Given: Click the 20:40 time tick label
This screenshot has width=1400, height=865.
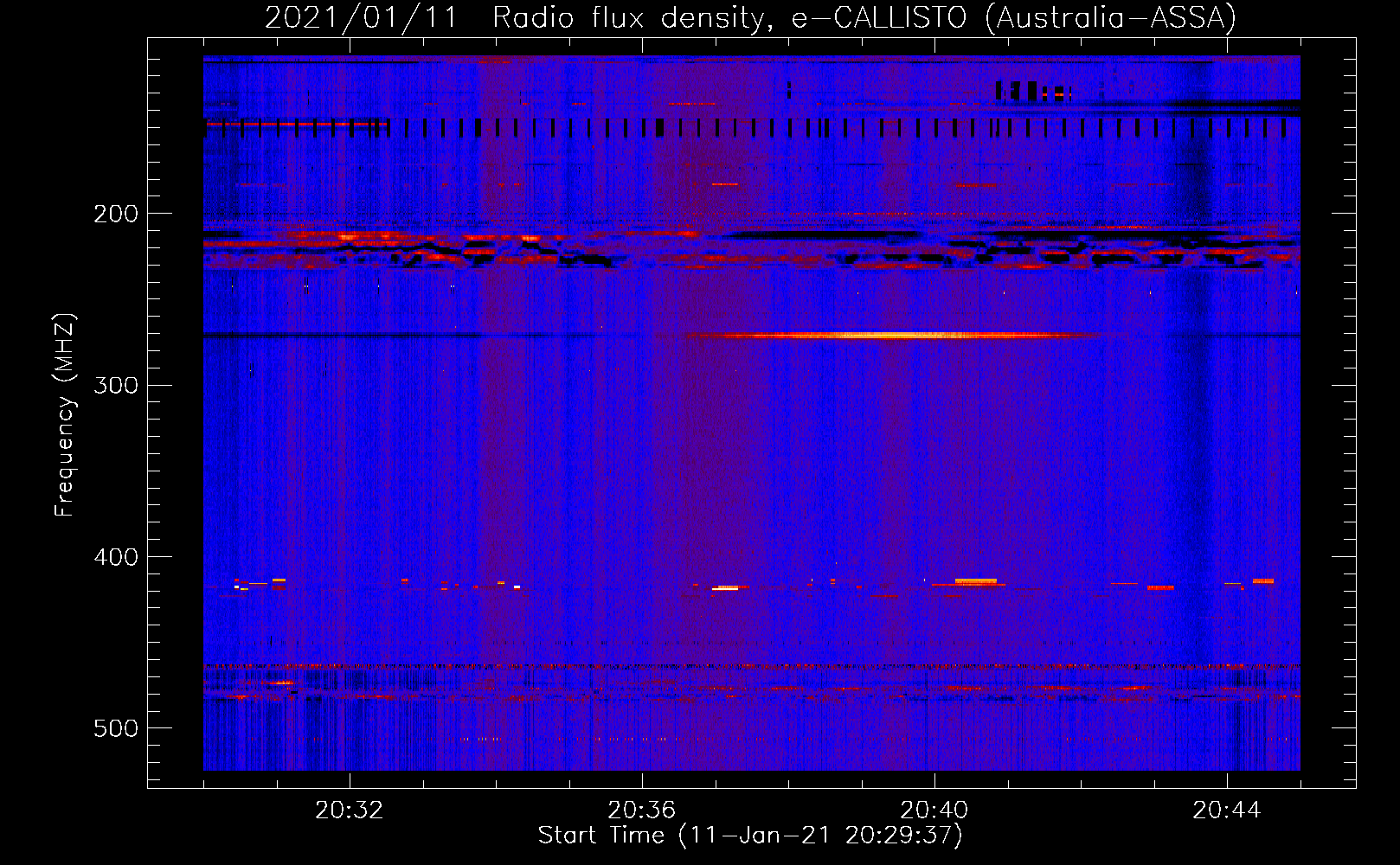Looking at the screenshot, I should tap(934, 811).
